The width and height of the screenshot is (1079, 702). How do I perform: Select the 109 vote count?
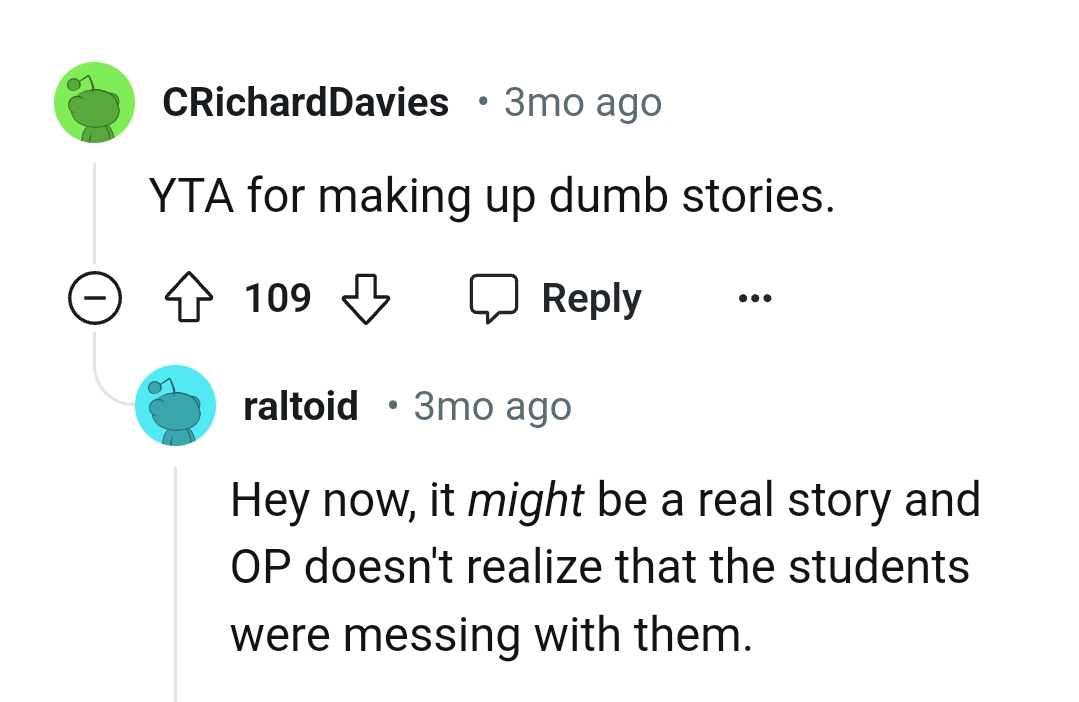tap(278, 297)
